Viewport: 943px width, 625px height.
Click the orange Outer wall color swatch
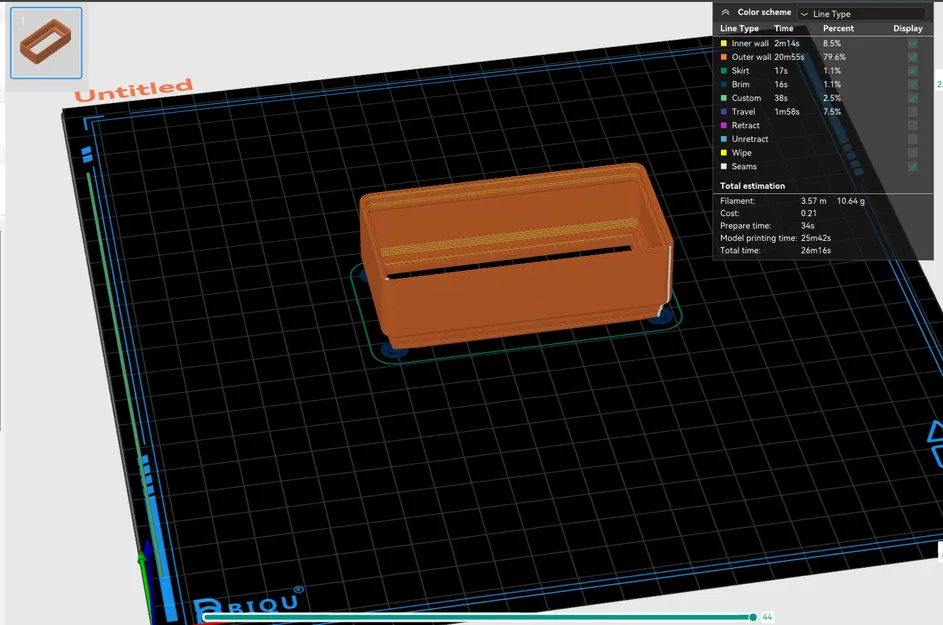pos(724,58)
